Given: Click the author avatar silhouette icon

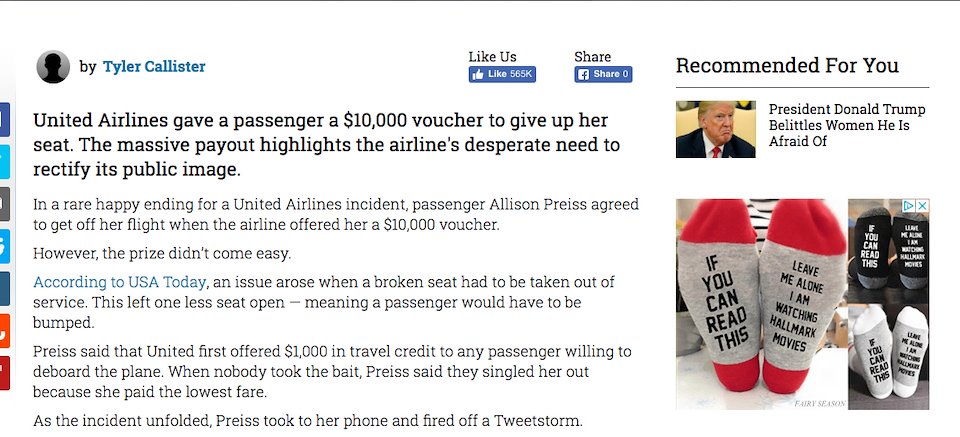Looking at the screenshot, I should pyautogui.click(x=53, y=67).
